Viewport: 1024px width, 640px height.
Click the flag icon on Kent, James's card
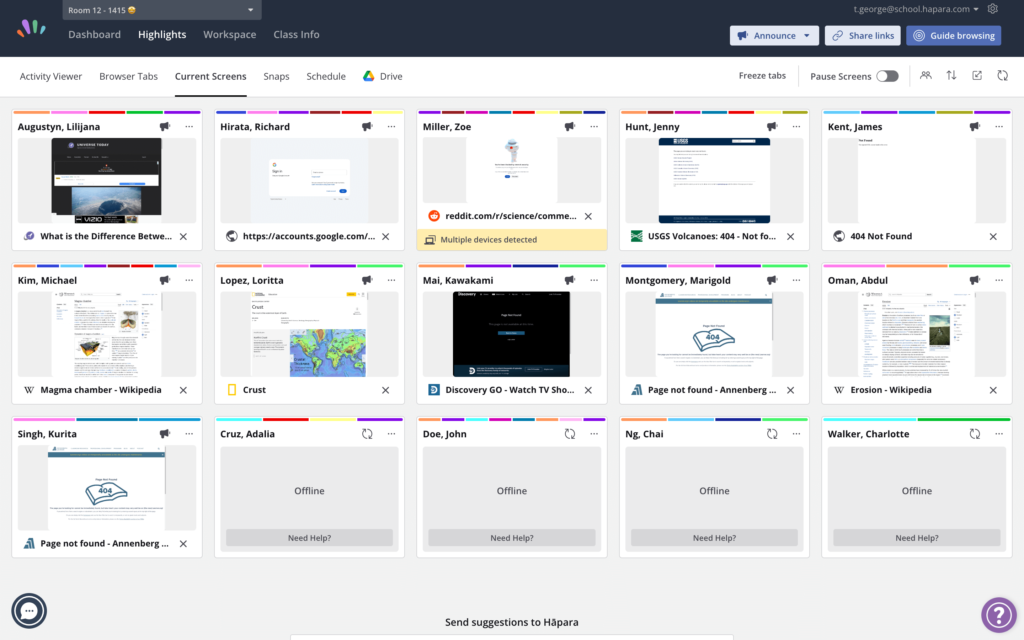tap(974, 126)
